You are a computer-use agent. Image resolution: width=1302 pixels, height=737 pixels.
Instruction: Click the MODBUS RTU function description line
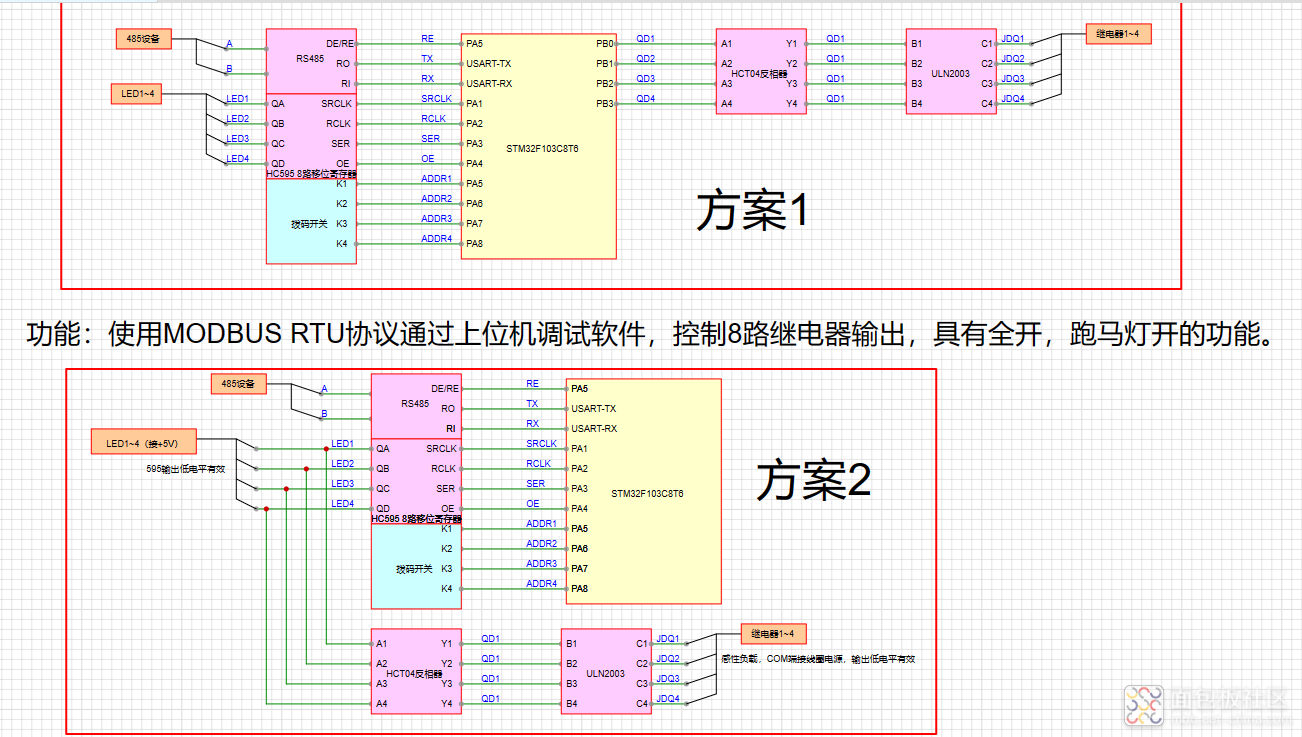coord(651,333)
